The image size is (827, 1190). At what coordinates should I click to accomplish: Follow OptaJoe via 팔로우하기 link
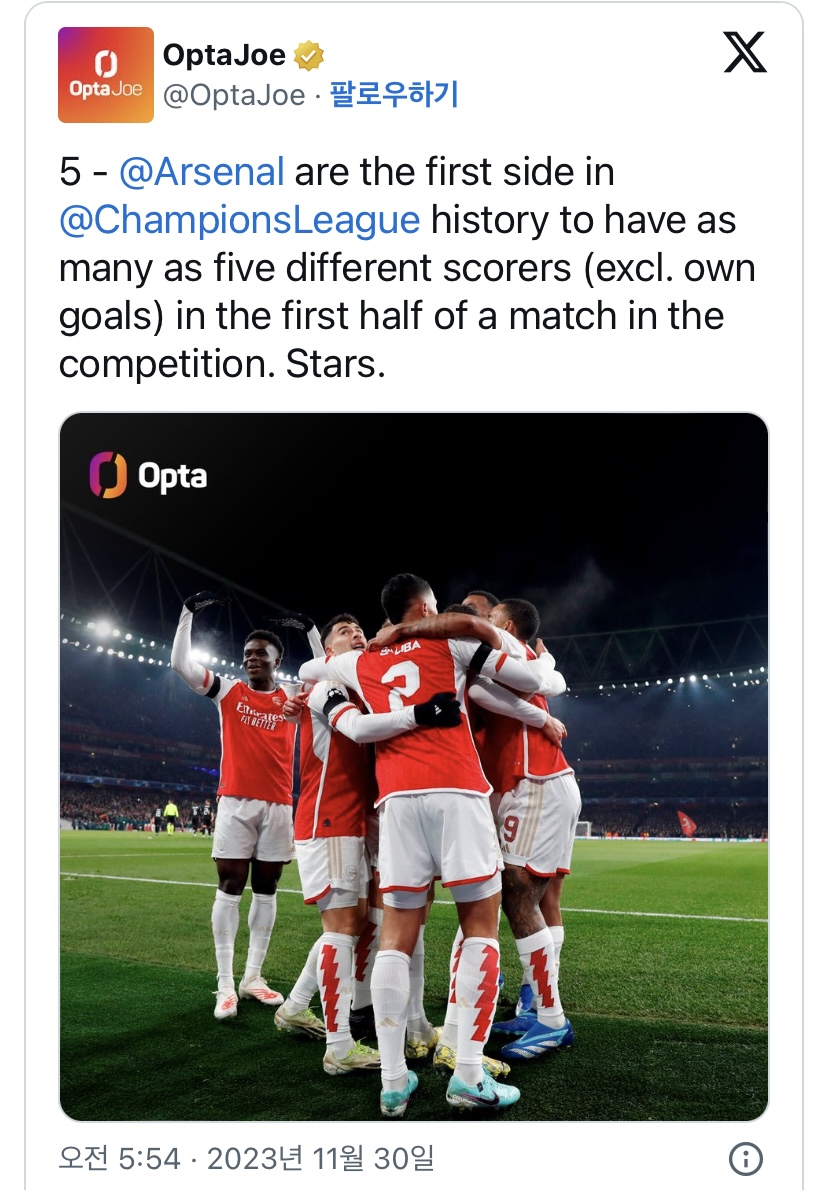click(394, 95)
